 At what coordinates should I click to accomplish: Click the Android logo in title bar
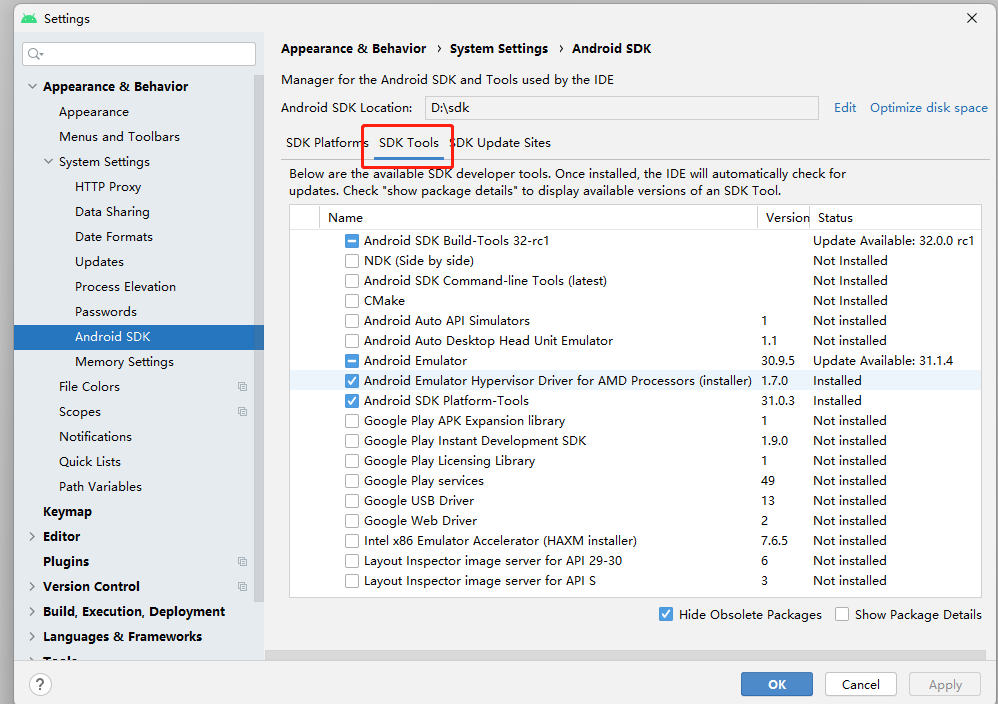29,18
